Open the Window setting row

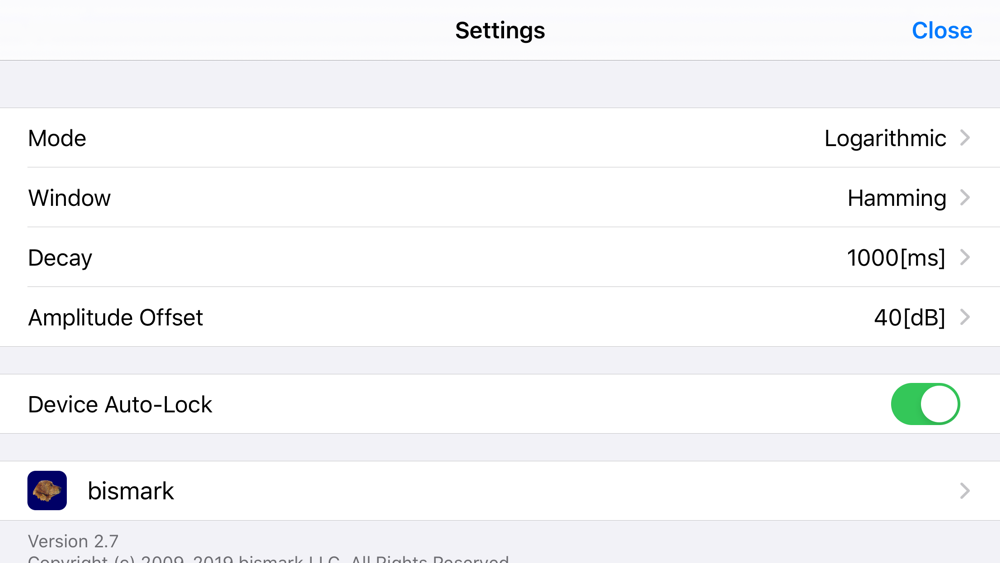(500, 198)
